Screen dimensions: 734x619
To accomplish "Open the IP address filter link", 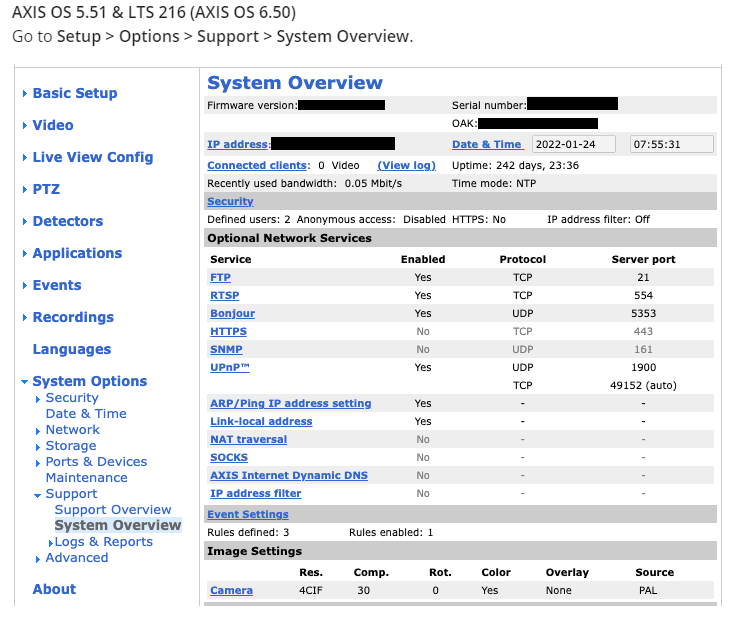I will (256, 494).
